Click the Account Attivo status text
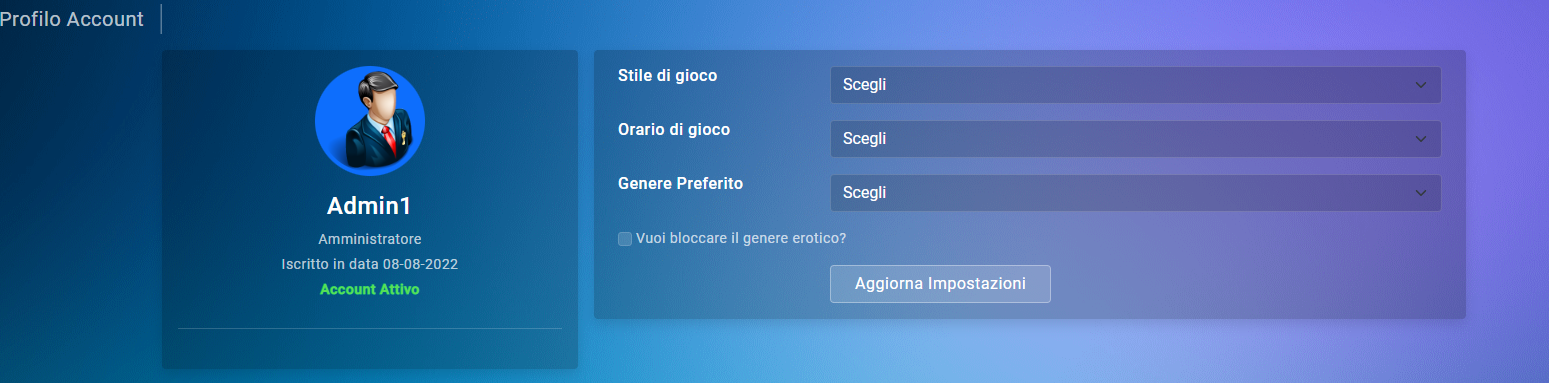This screenshot has height=383, width=1549. [x=370, y=289]
